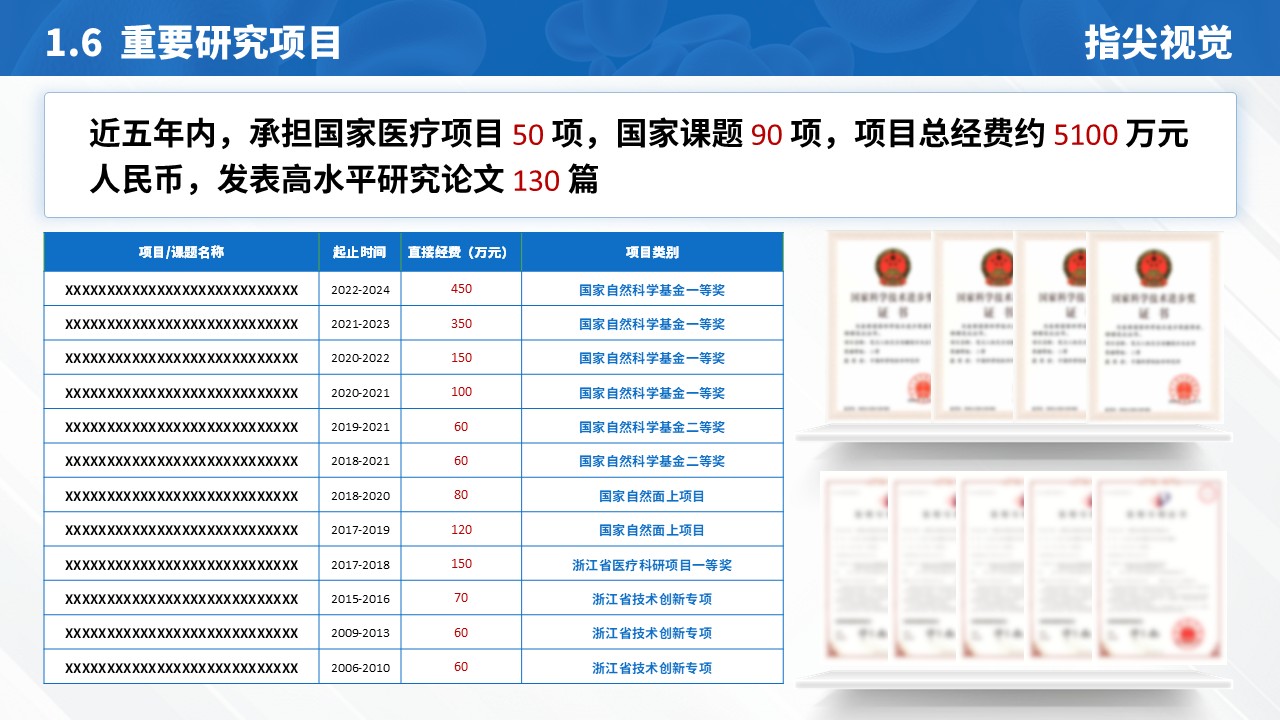The image size is (1280, 720).
Task: Click "国家自然科学基金二等奖" in the 2019-2021 row
Action: [x=652, y=427]
